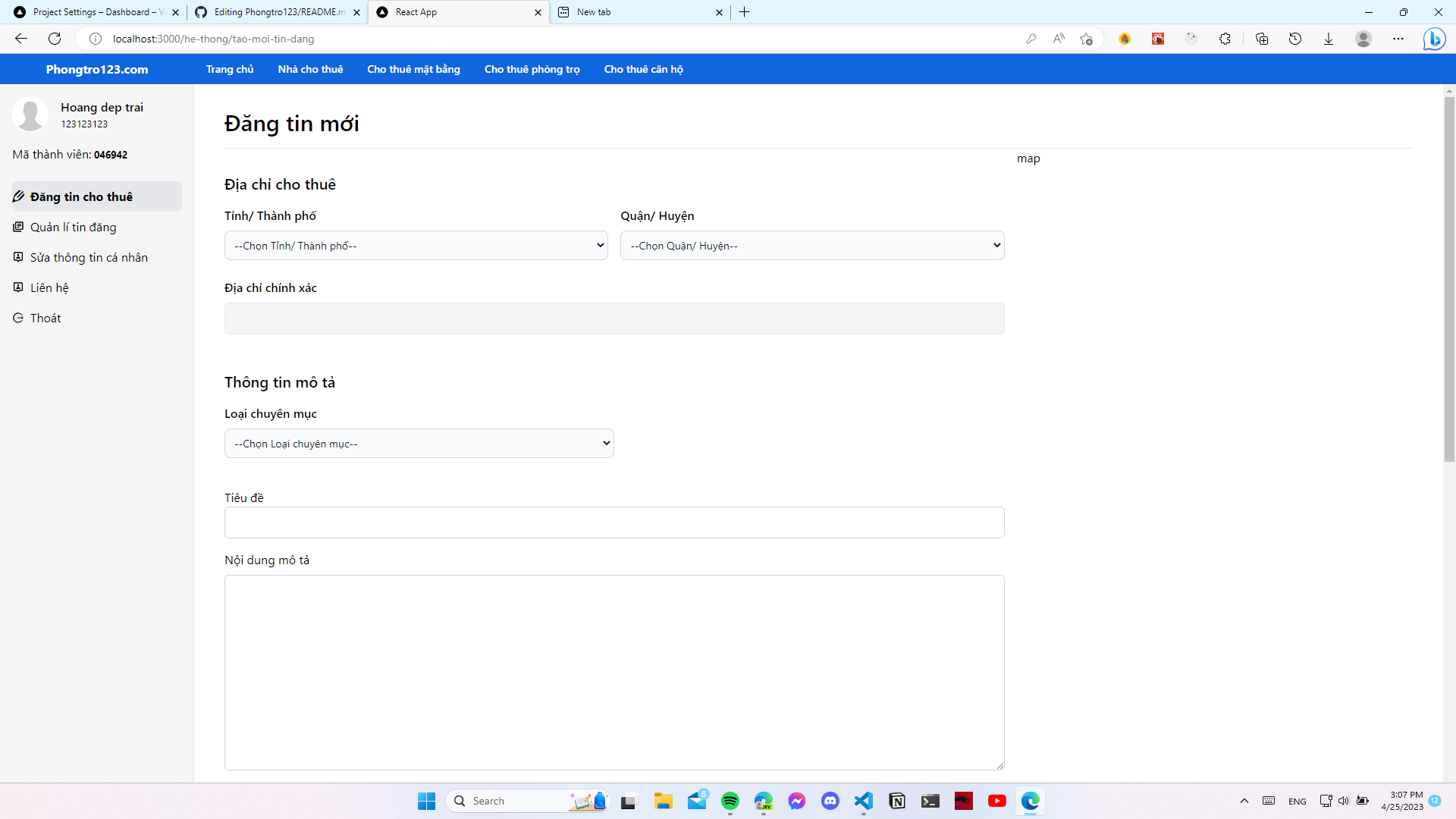Click Thoát to log out

(97, 318)
